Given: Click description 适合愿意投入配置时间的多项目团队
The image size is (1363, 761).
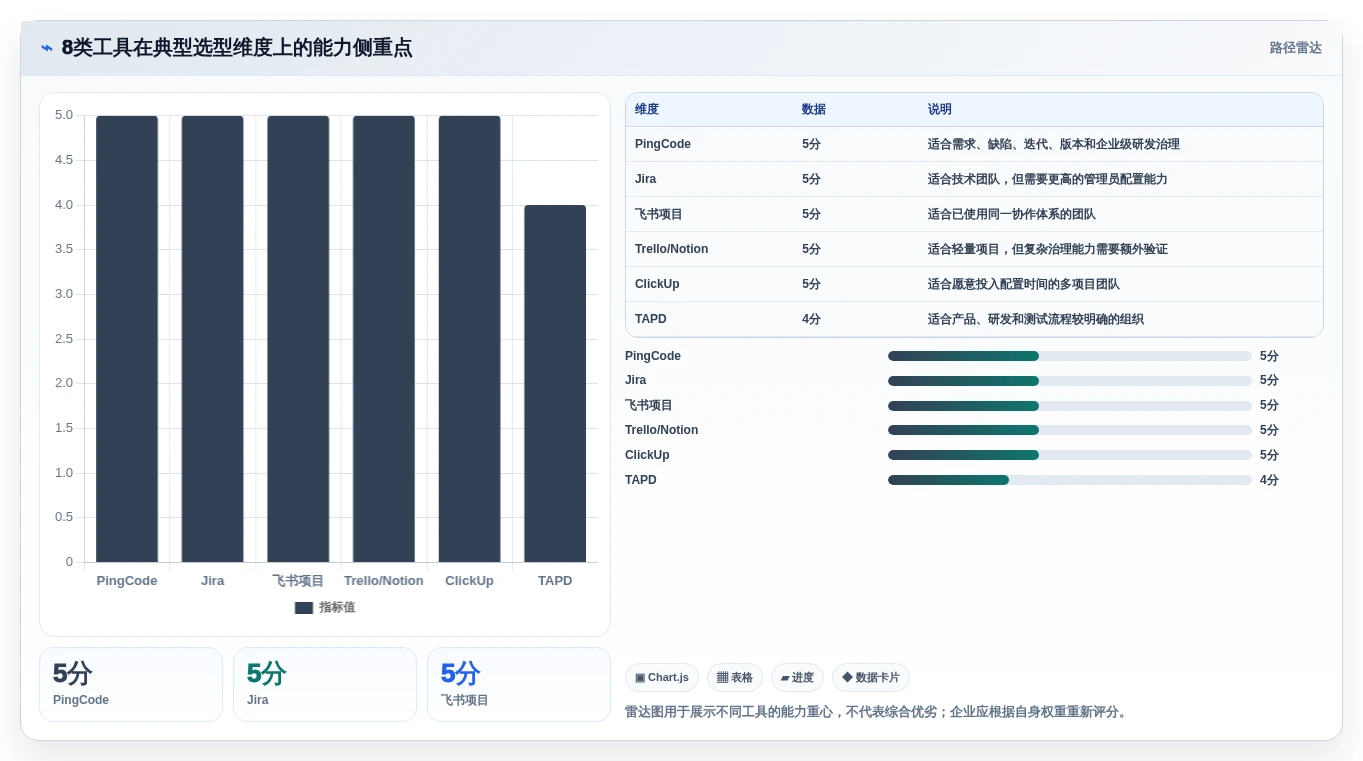Looking at the screenshot, I should [x=1024, y=284].
